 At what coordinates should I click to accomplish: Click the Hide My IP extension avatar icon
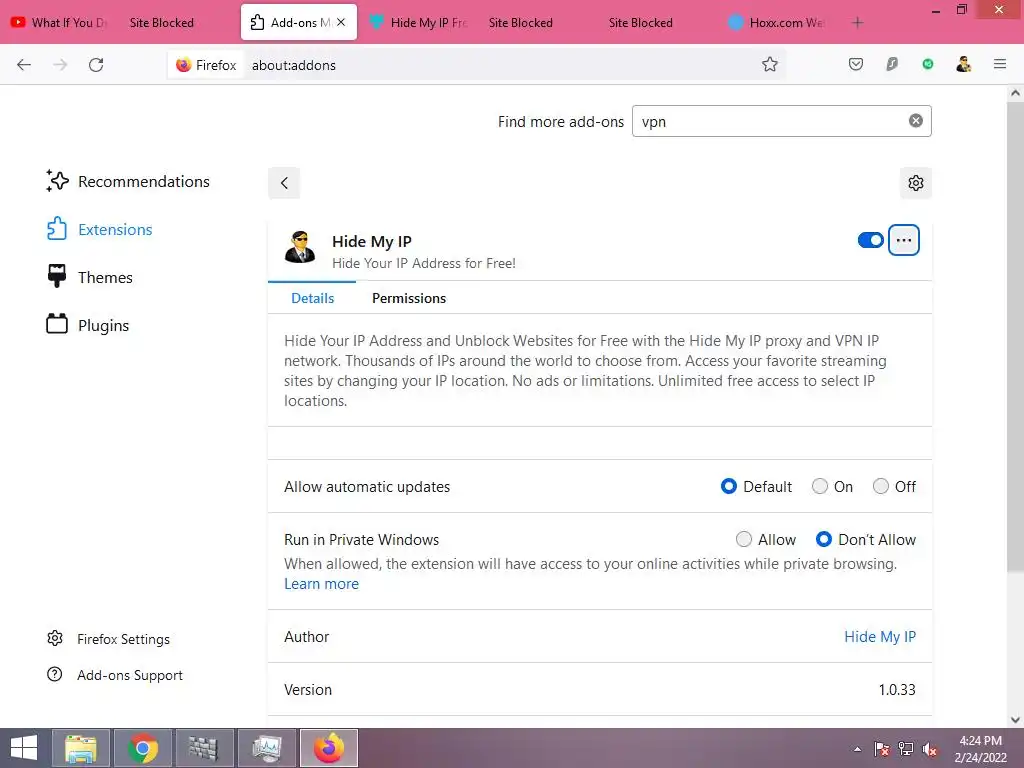tap(300, 247)
